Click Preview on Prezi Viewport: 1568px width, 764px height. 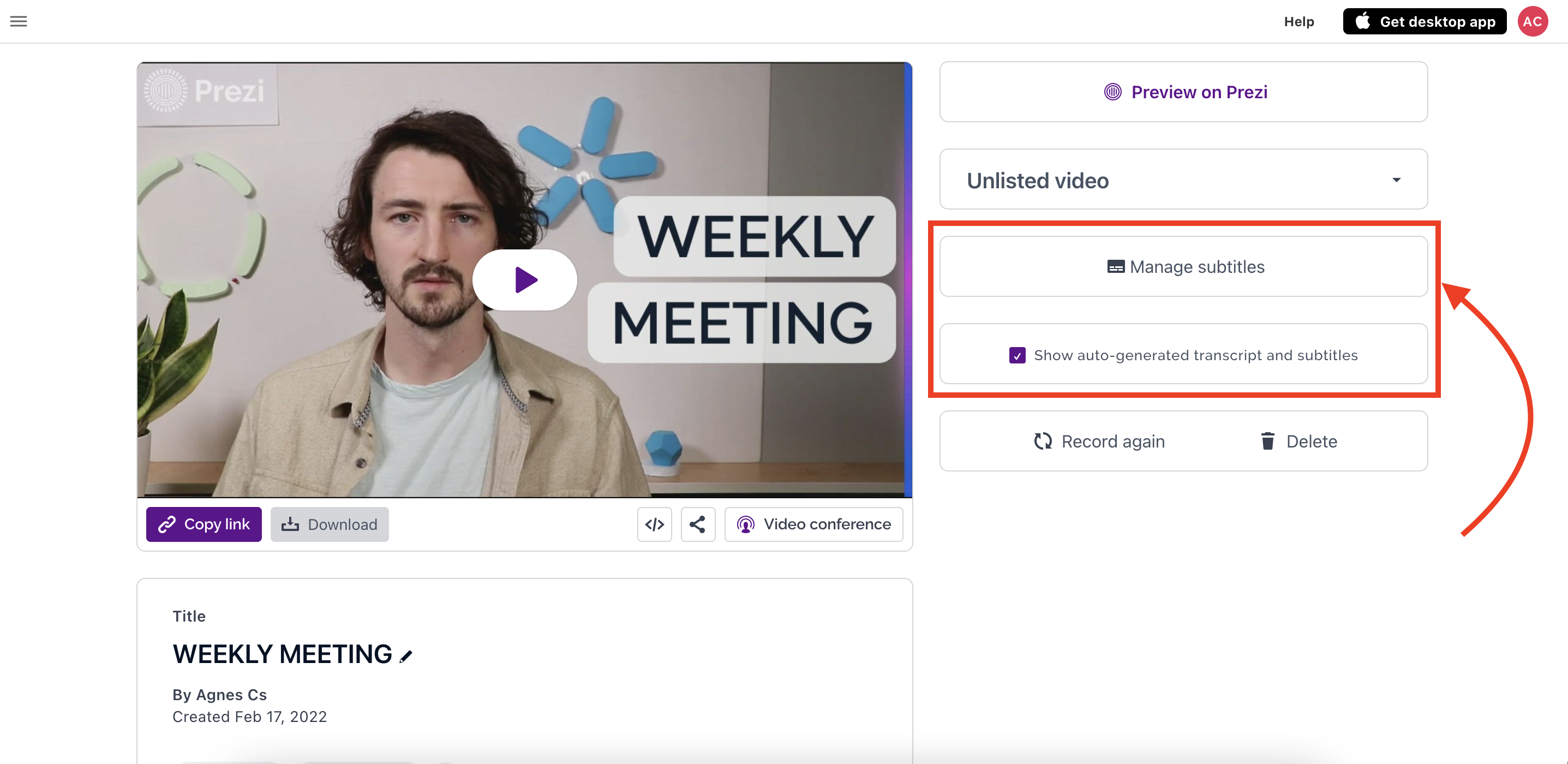coord(1183,92)
